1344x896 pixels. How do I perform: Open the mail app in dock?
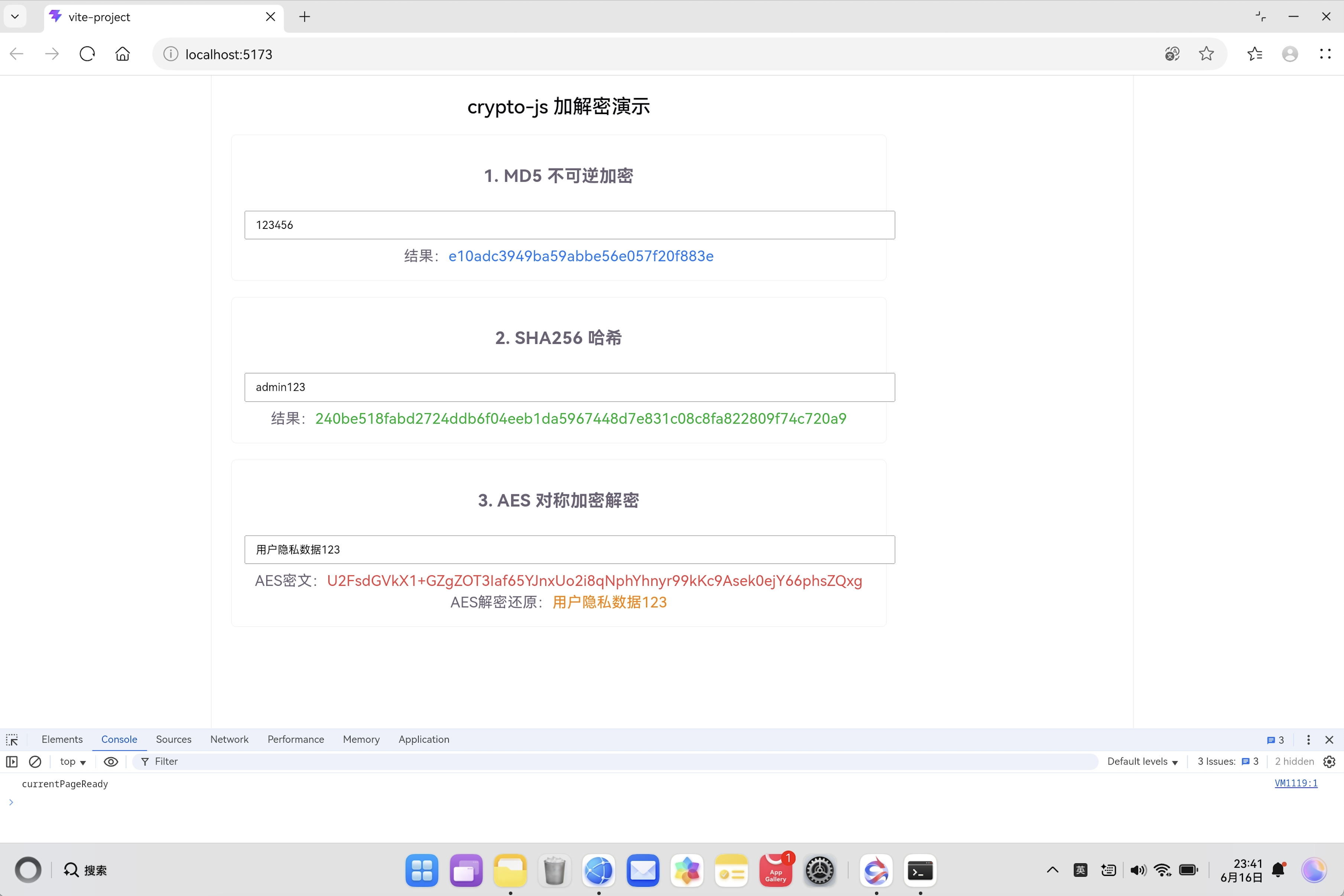643,870
